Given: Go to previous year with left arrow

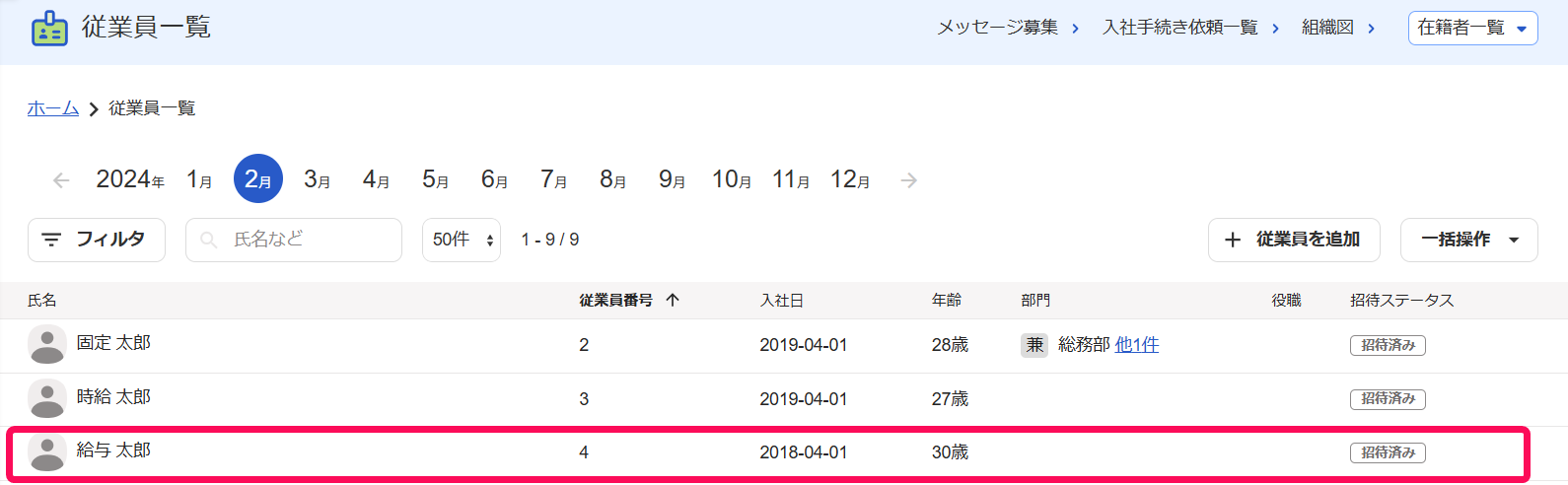Looking at the screenshot, I should pyautogui.click(x=61, y=180).
